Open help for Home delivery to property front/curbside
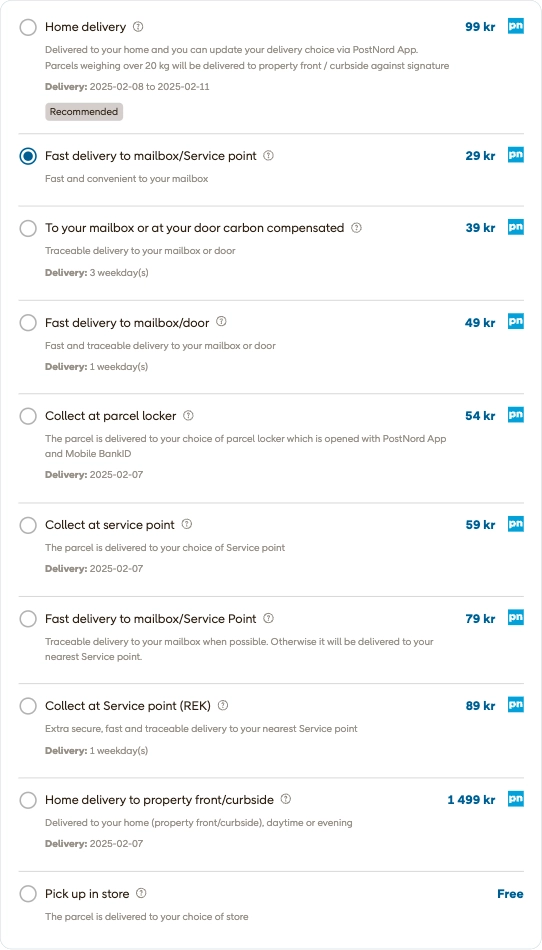Viewport: 542px width, 950px height. [286, 799]
